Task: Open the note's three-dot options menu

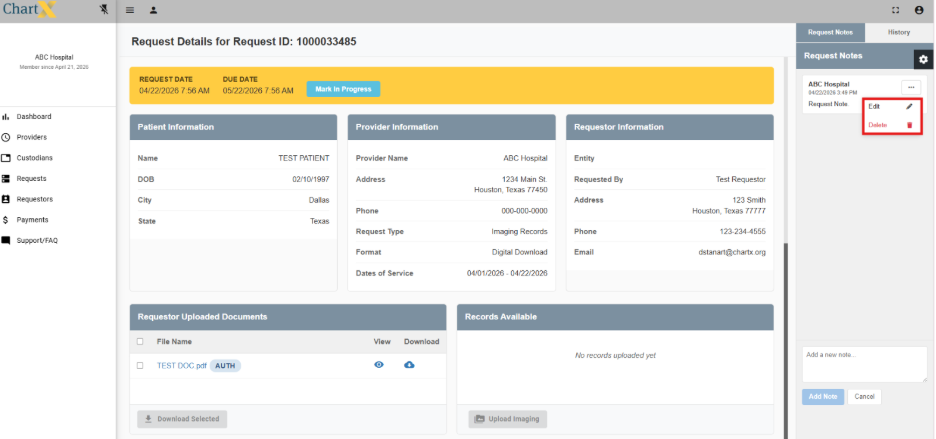Action: tap(911, 87)
